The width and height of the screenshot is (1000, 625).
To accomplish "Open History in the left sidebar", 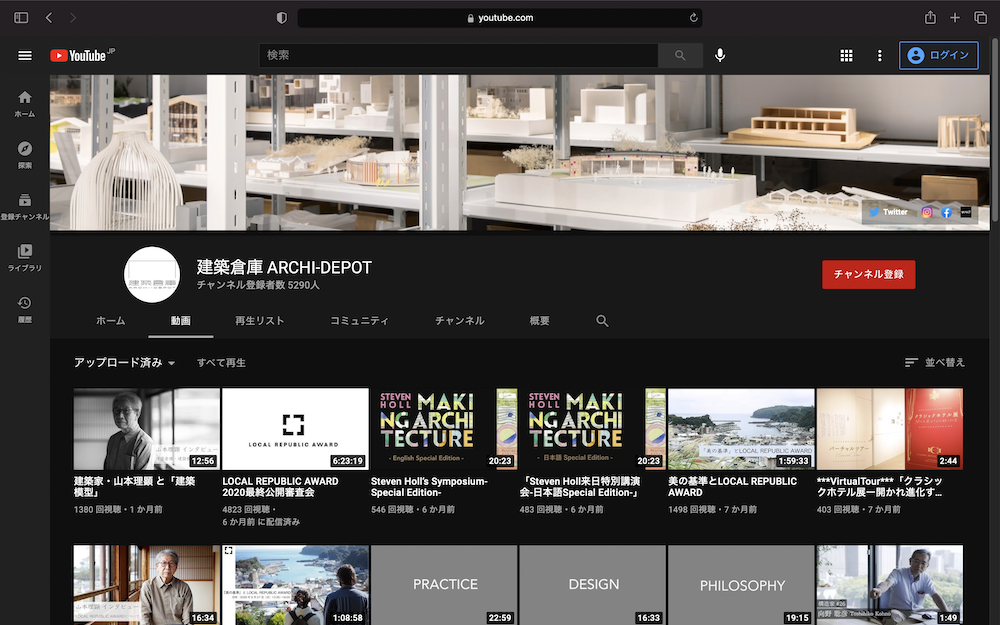I will [x=25, y=309].
